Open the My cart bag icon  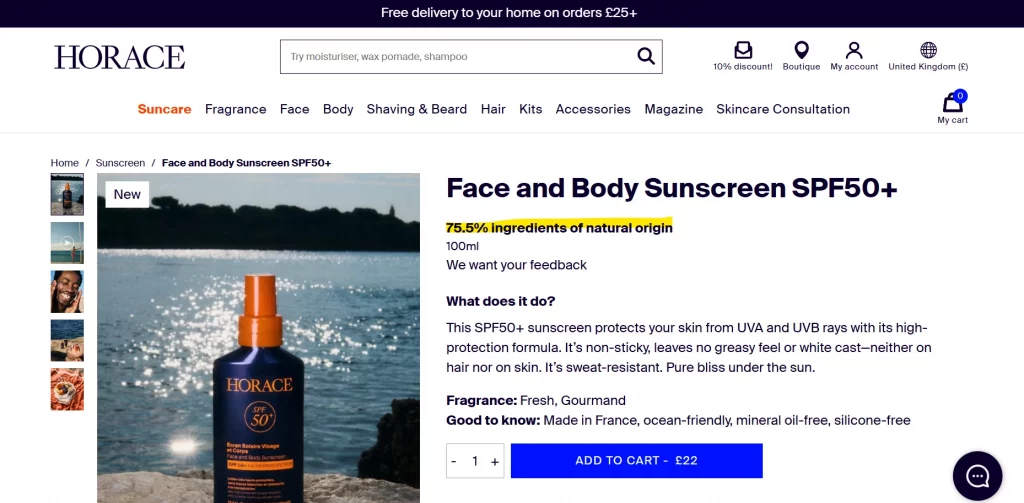pyautogui.click(x=952, y=103)
